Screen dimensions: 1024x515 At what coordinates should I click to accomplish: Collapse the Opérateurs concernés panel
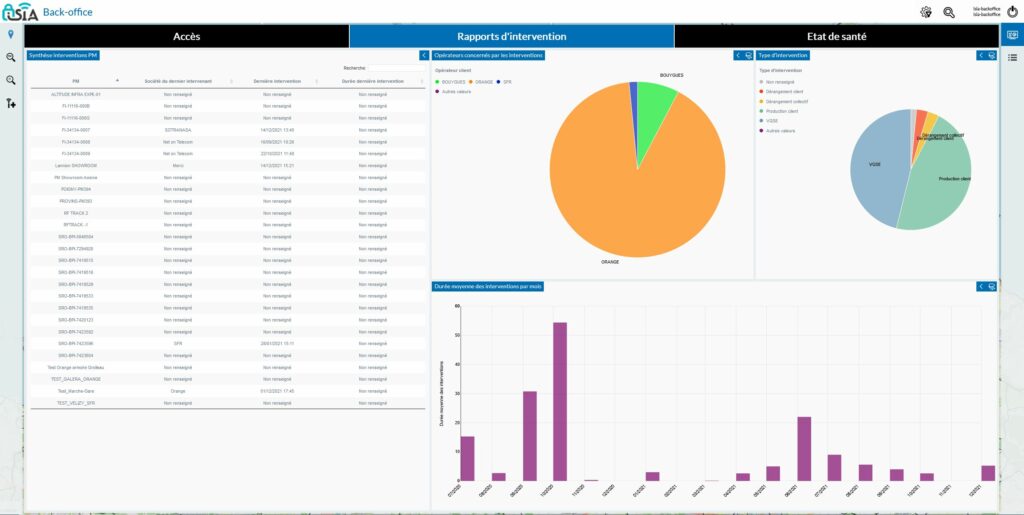point(738,55)
